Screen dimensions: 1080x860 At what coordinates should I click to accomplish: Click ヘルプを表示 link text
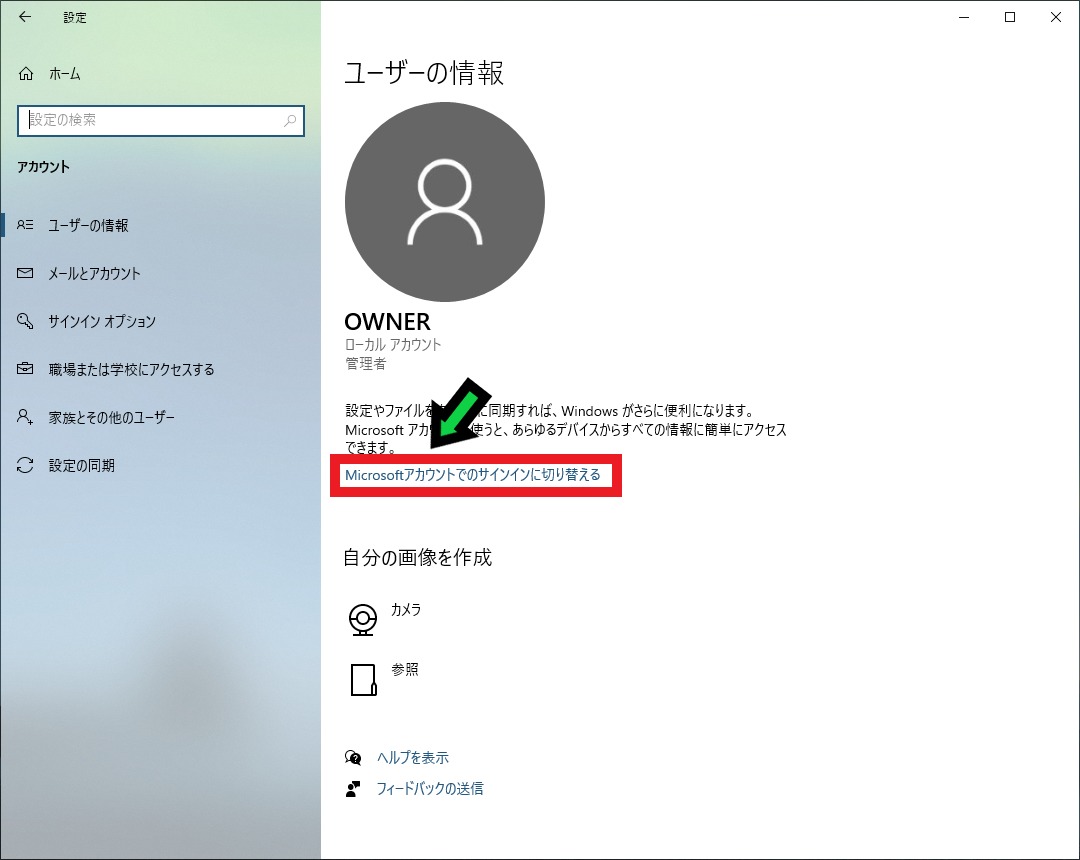[412, 758]
